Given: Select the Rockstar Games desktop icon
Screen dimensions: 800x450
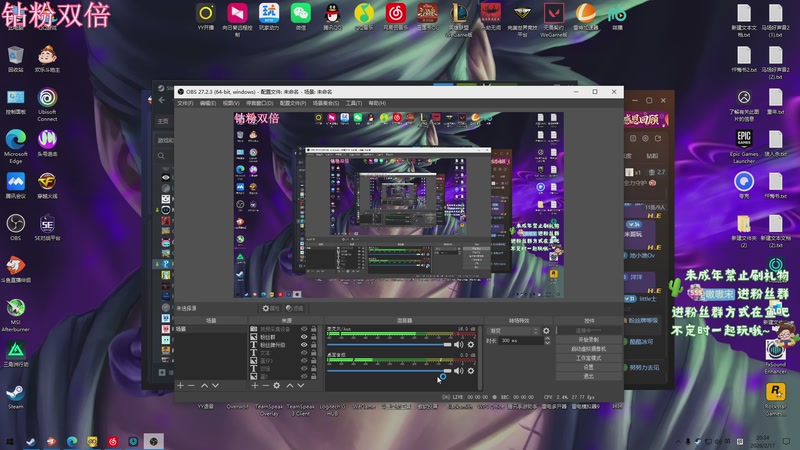Looking at the screenshot, I should tap(776, 399).
